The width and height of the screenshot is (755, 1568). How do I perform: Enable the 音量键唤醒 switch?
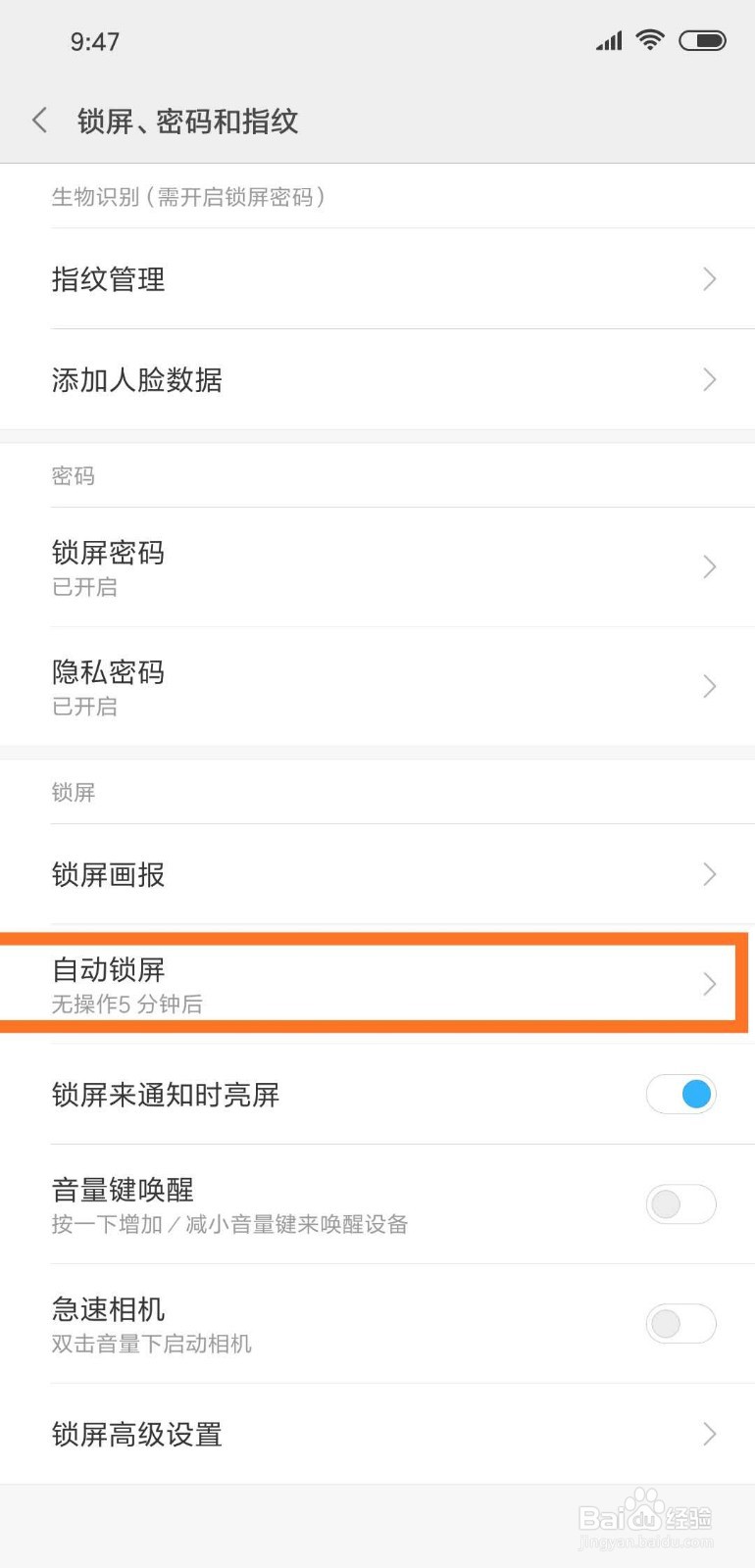(x=681, y=1204)
